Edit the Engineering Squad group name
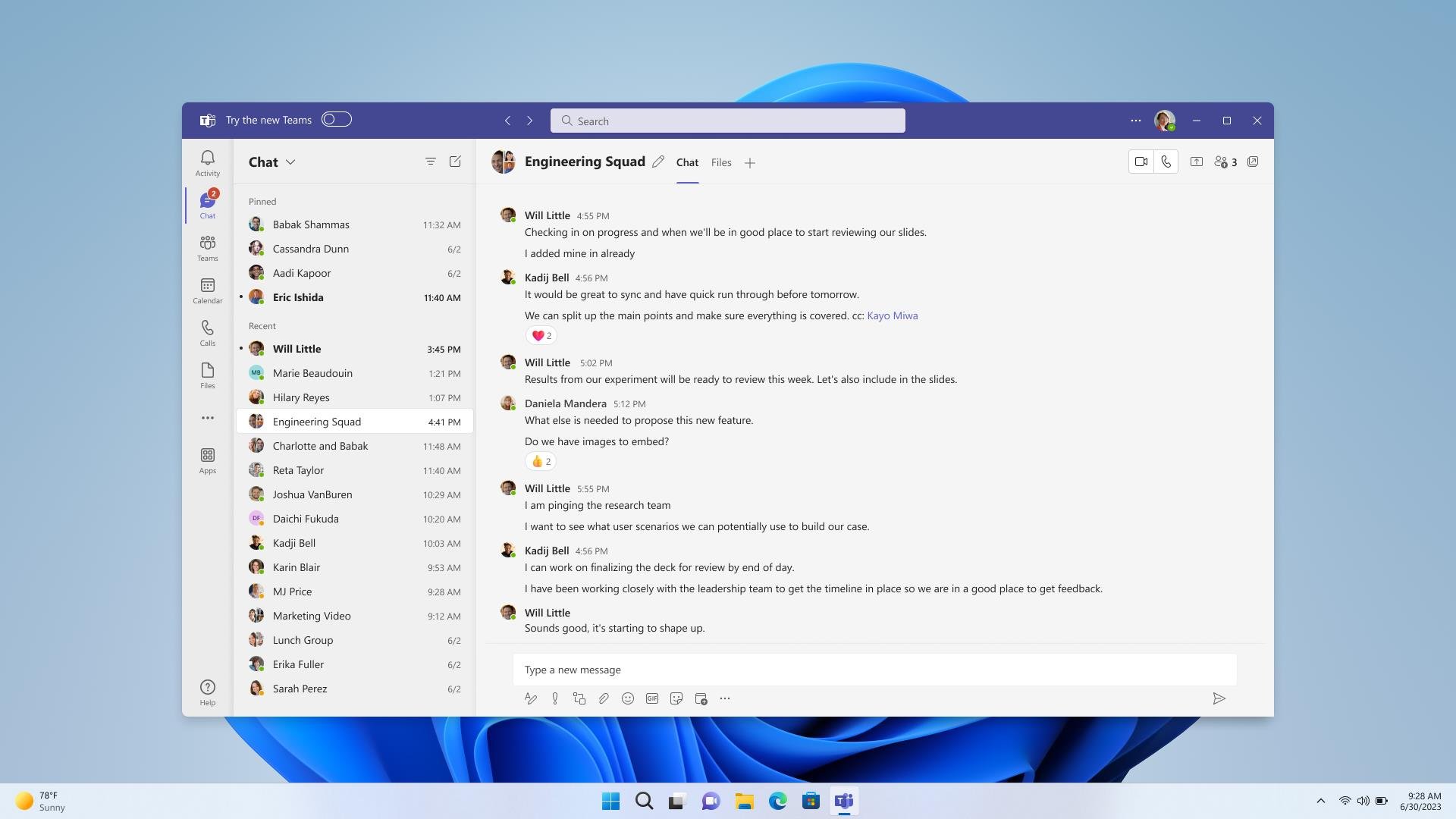Image resolution: width=1456 pixels, height=819 pixels. [658, 162]
